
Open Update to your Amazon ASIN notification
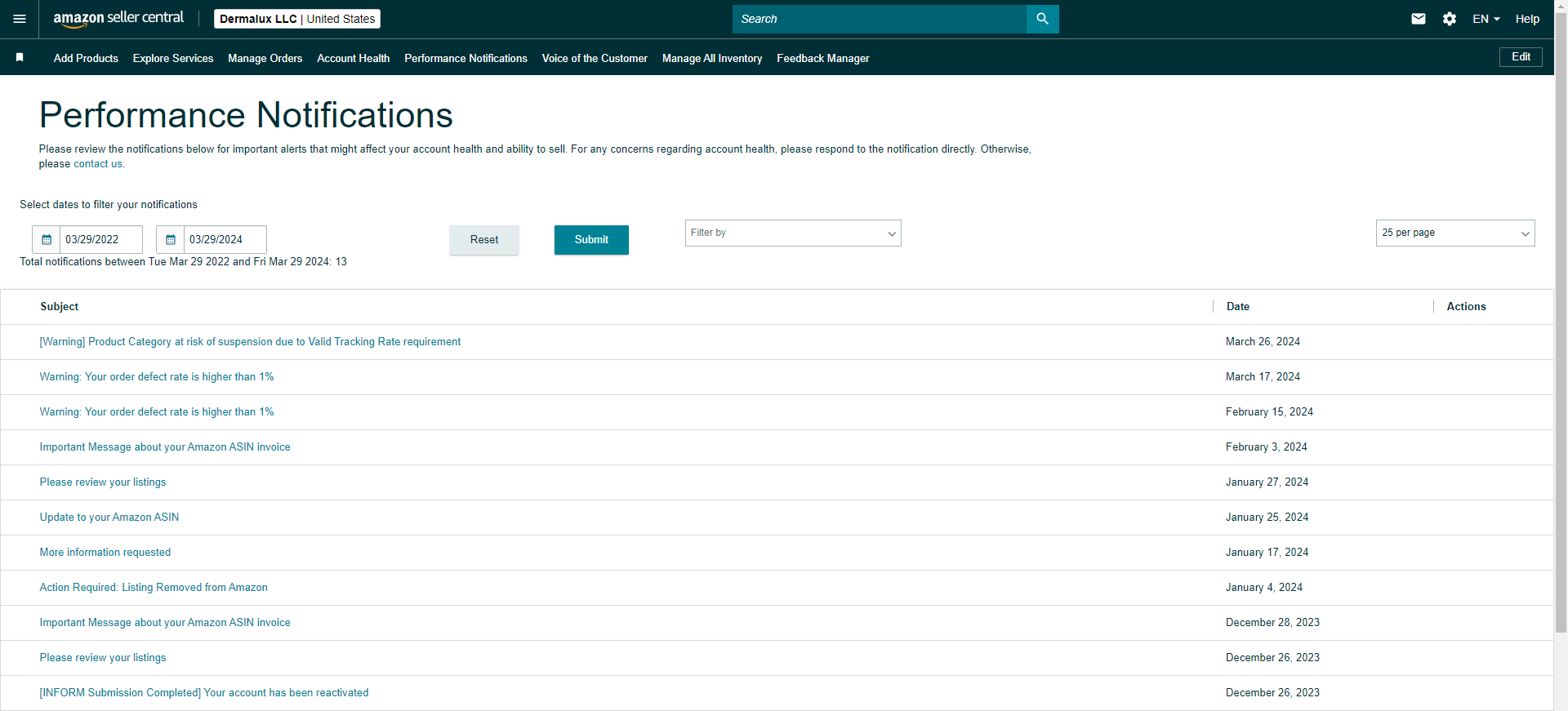click(x=109, y=518)
